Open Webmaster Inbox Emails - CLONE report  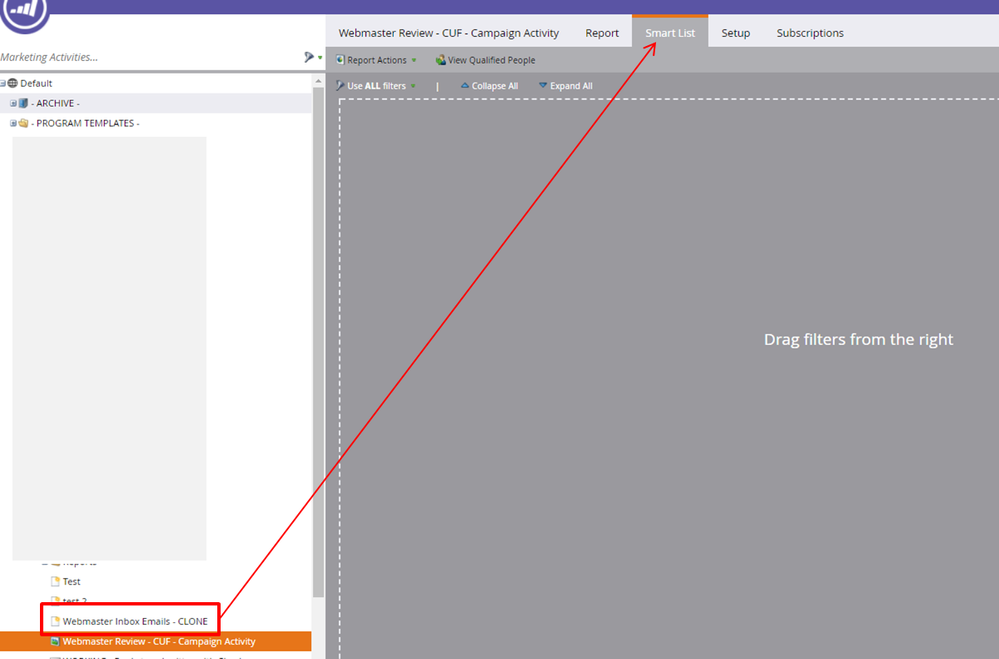pos(135,621)
